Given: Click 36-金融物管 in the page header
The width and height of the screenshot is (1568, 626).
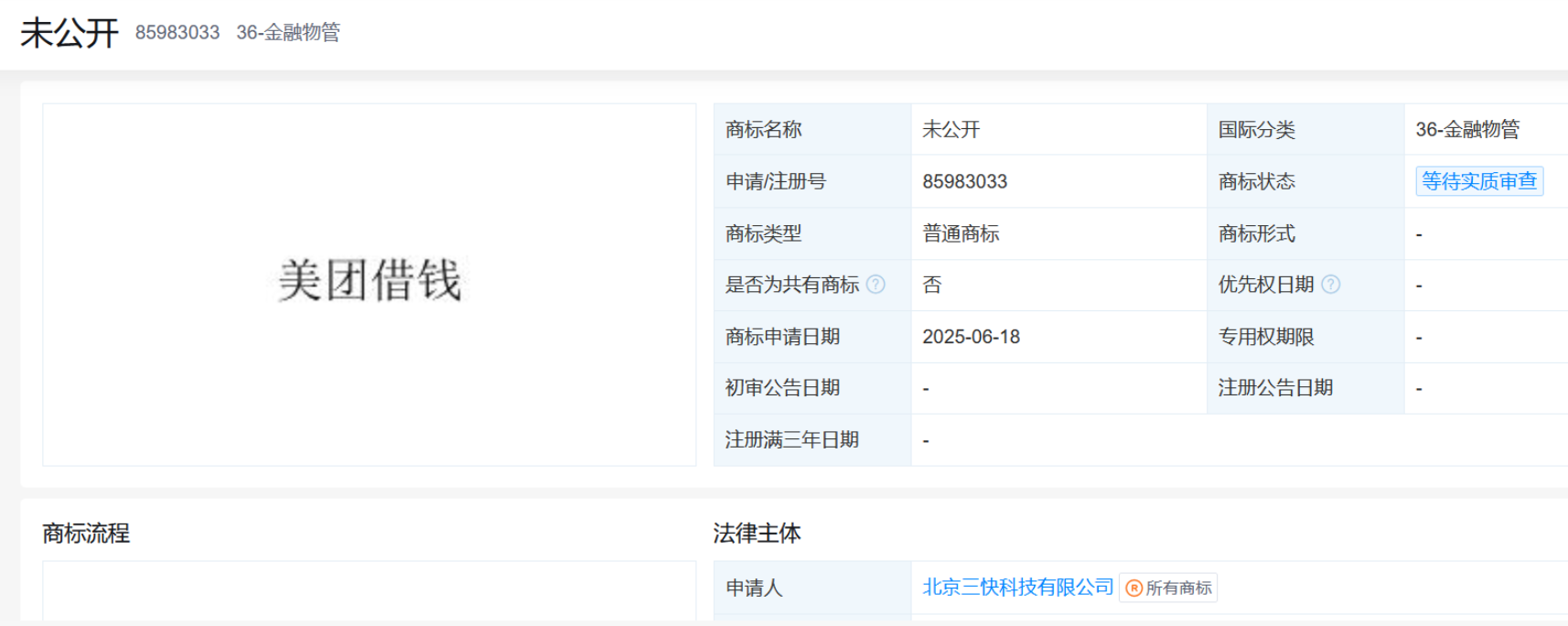Looking at the screenshot, I should click(288, 33).
